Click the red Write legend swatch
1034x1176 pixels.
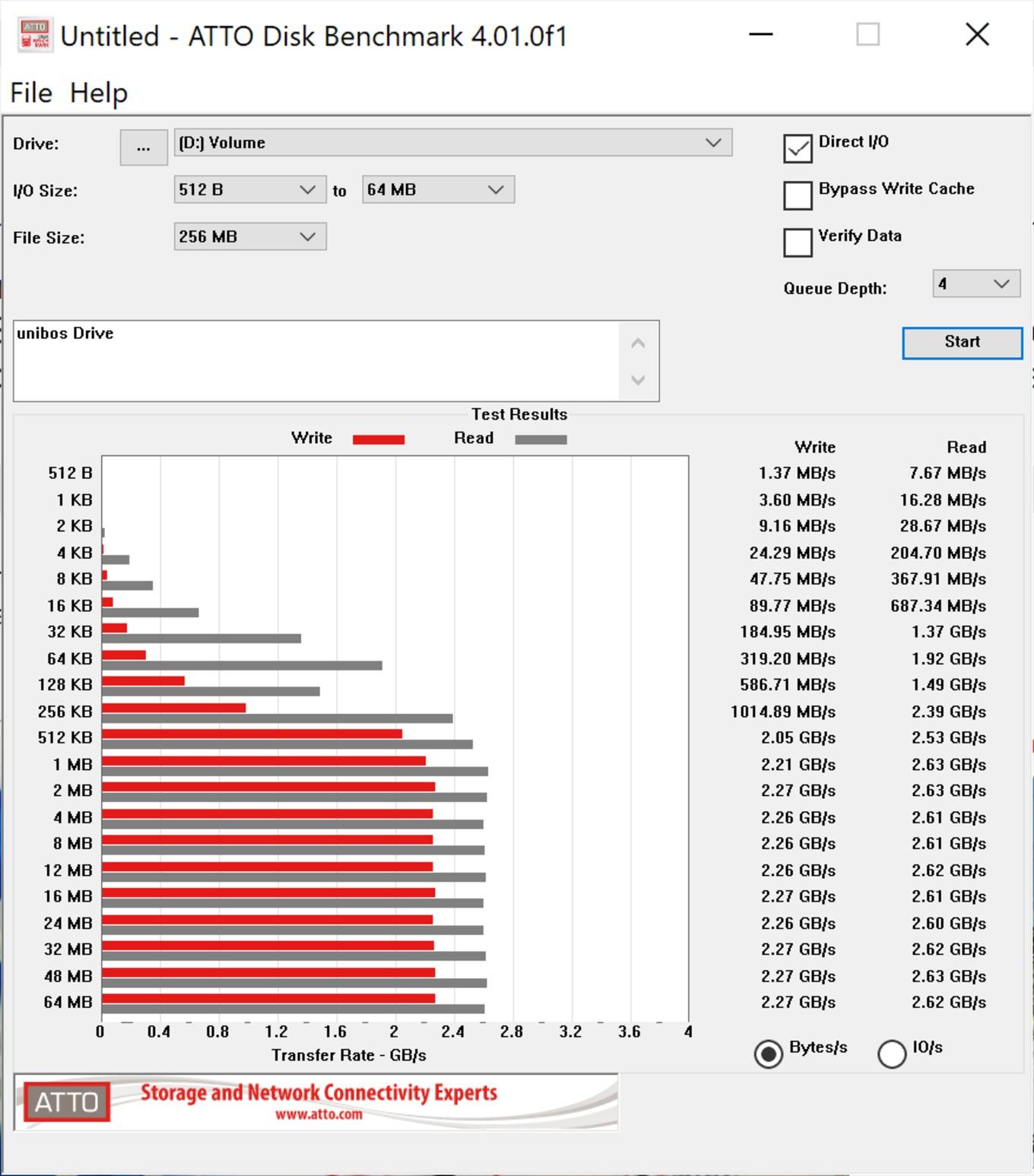pos(379,439)
